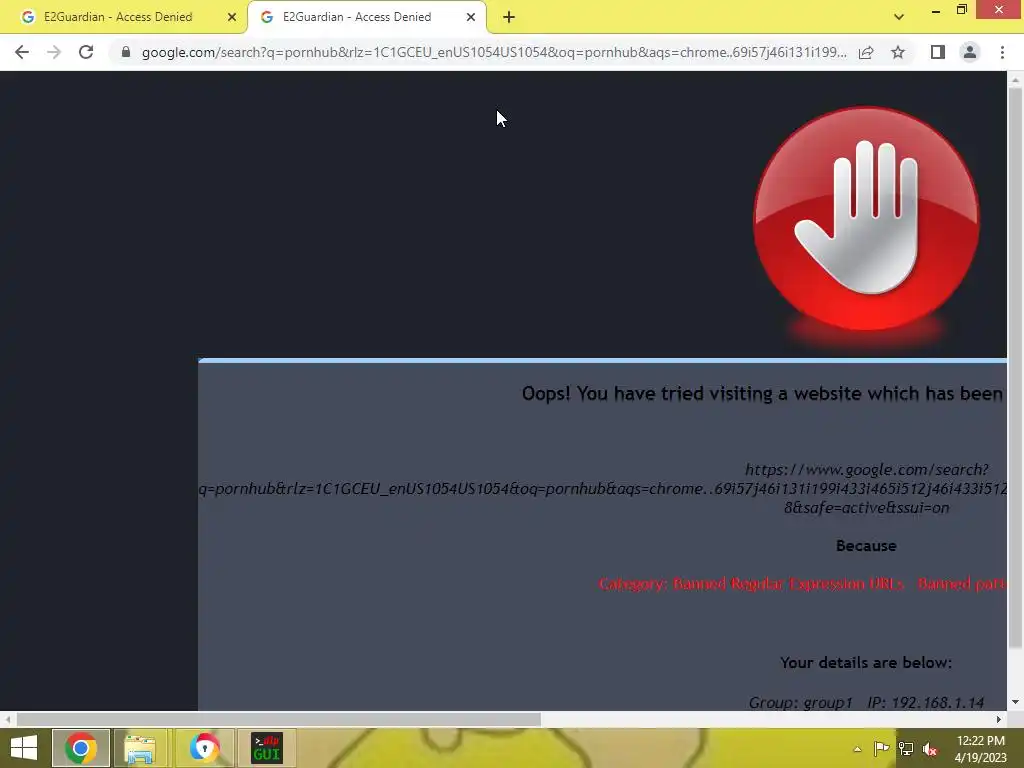Open the dlp GUI taskbar app
1024x768 pixels.
(266, 748)
